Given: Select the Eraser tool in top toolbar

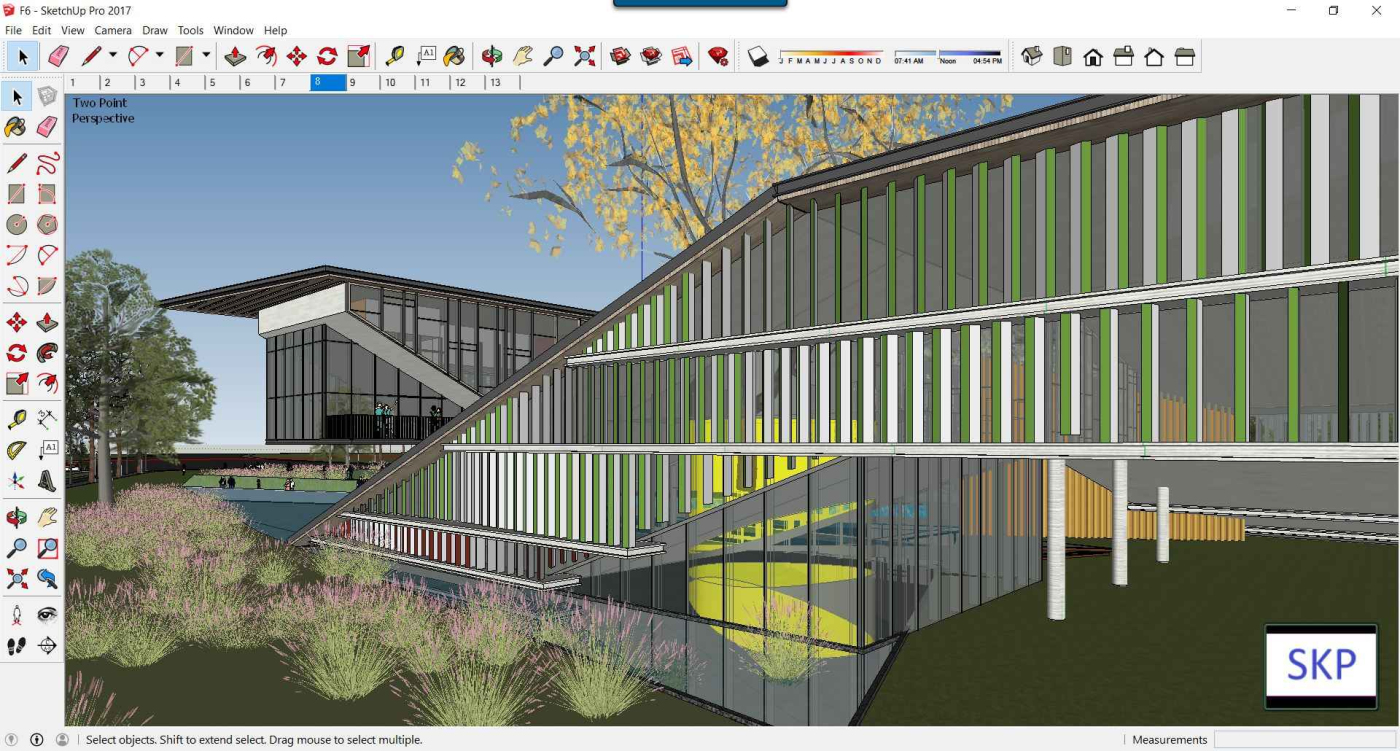Looking at the screenshot, I should coord(58,56).
